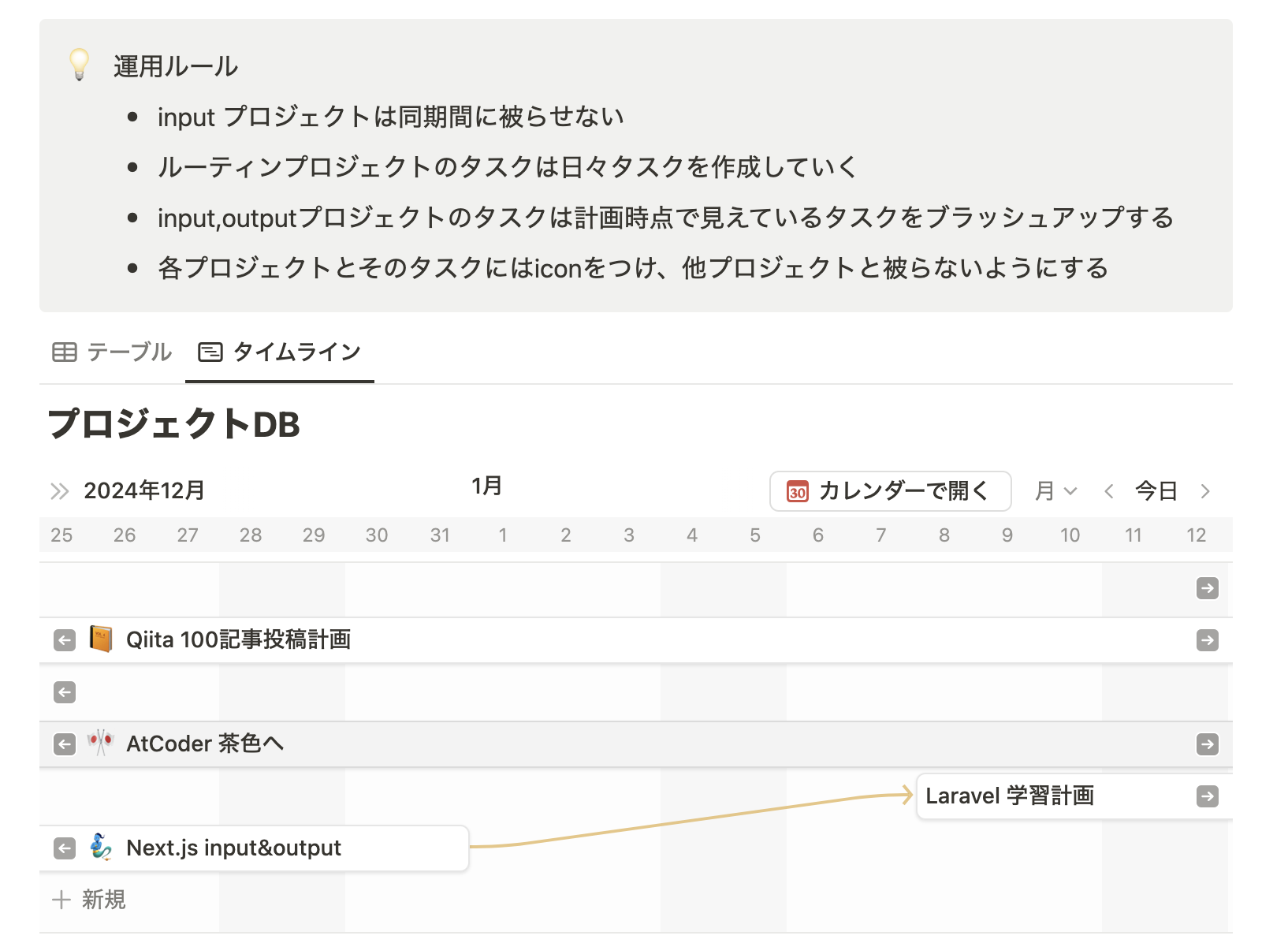This screenshot has height=943, width=1288.
Task: Click right arrow on Qiita 100記事投稿計画 row
Action: coord(1207,640)
